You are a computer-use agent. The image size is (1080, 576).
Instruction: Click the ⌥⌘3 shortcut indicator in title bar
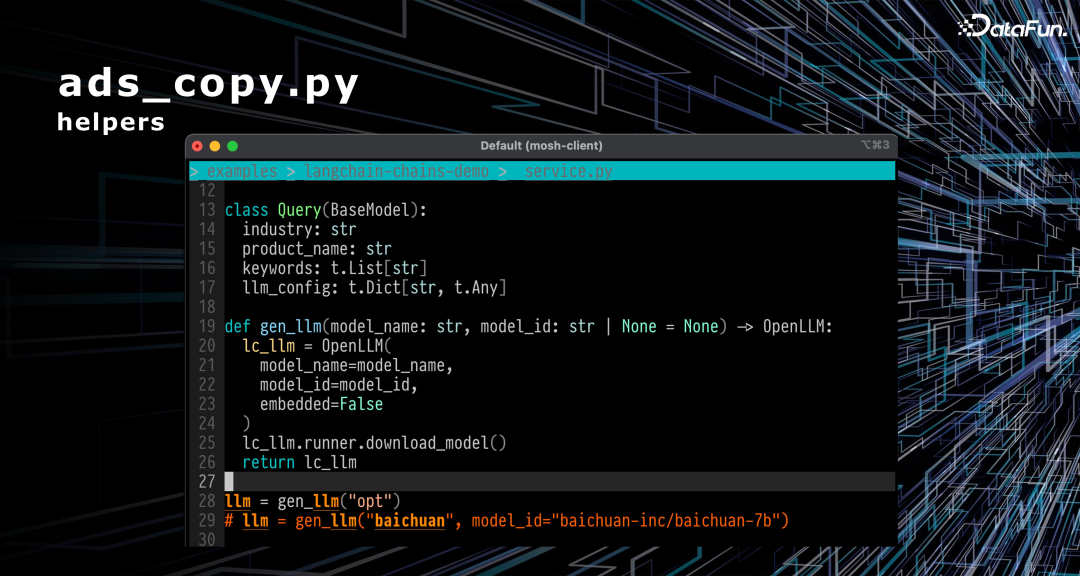(x=874, y=146)
